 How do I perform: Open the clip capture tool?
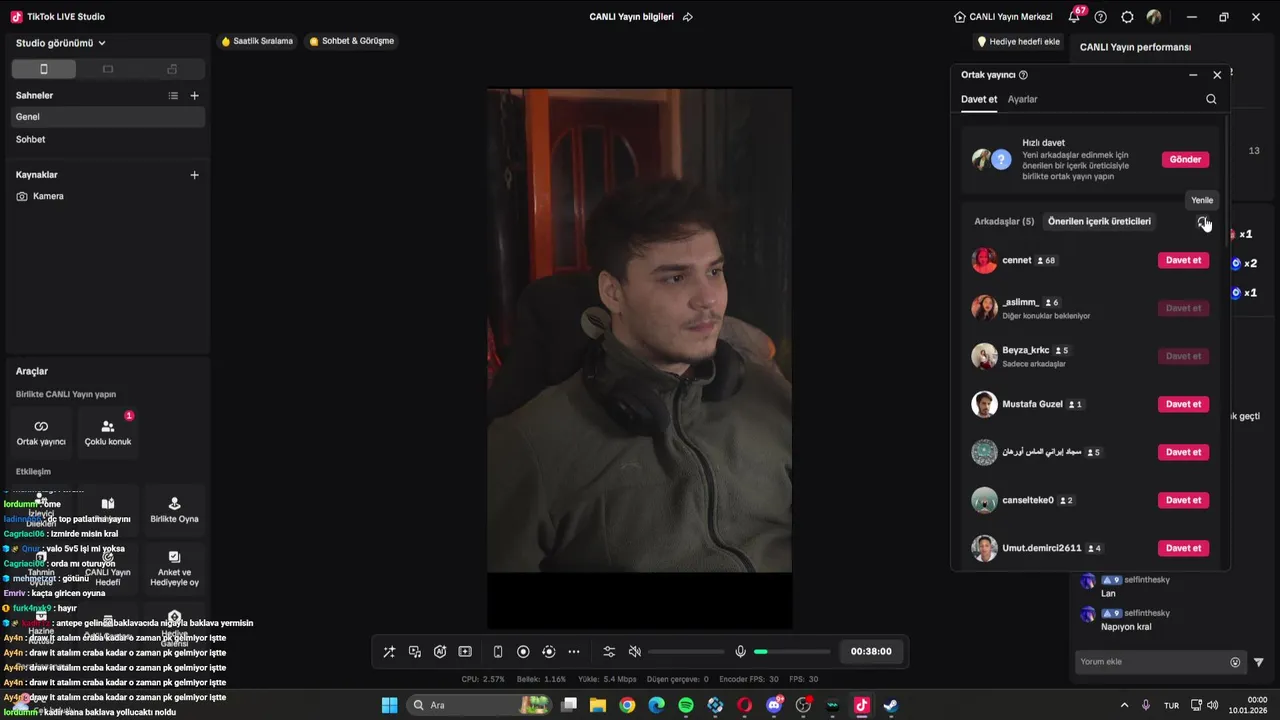[465, 652]
